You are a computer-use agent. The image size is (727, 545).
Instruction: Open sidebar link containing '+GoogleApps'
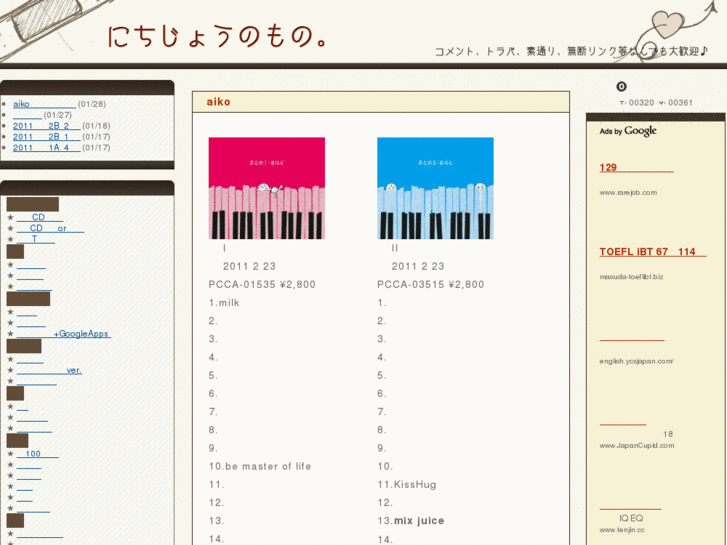[64, 333]
